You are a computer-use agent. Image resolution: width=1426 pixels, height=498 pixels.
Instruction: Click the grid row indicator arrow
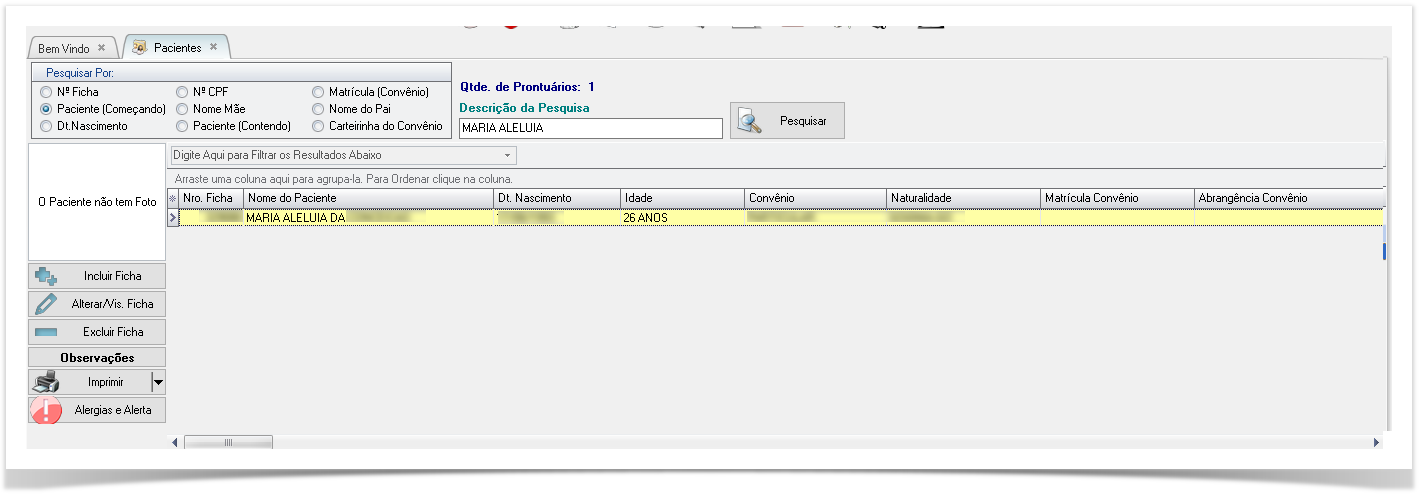pyautogui.click(x=173, y=217)
